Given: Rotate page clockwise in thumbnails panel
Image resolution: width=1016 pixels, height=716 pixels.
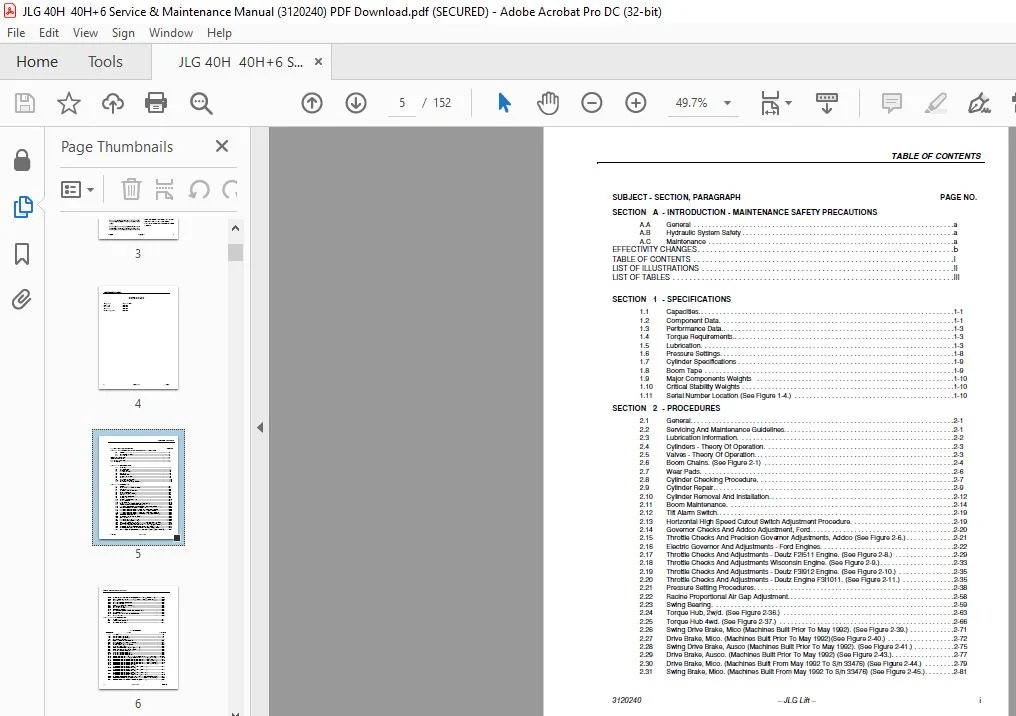Looking at the screenshot, I should coord(229,189).
